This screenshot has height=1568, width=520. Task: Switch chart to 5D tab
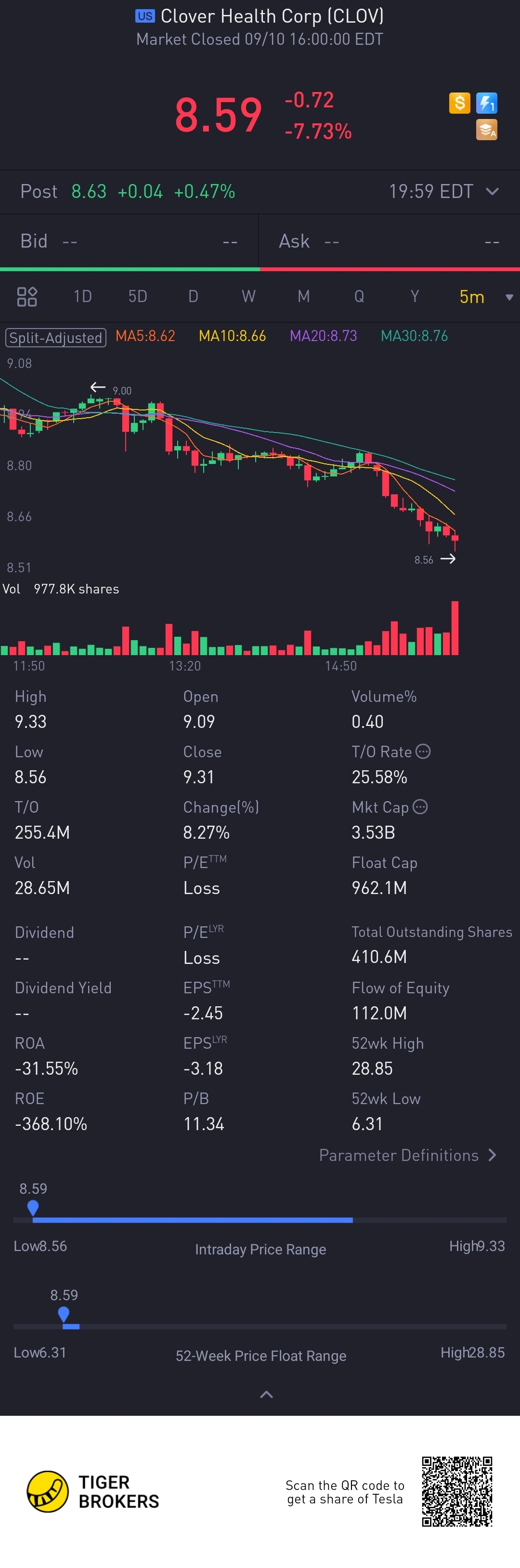138,296
